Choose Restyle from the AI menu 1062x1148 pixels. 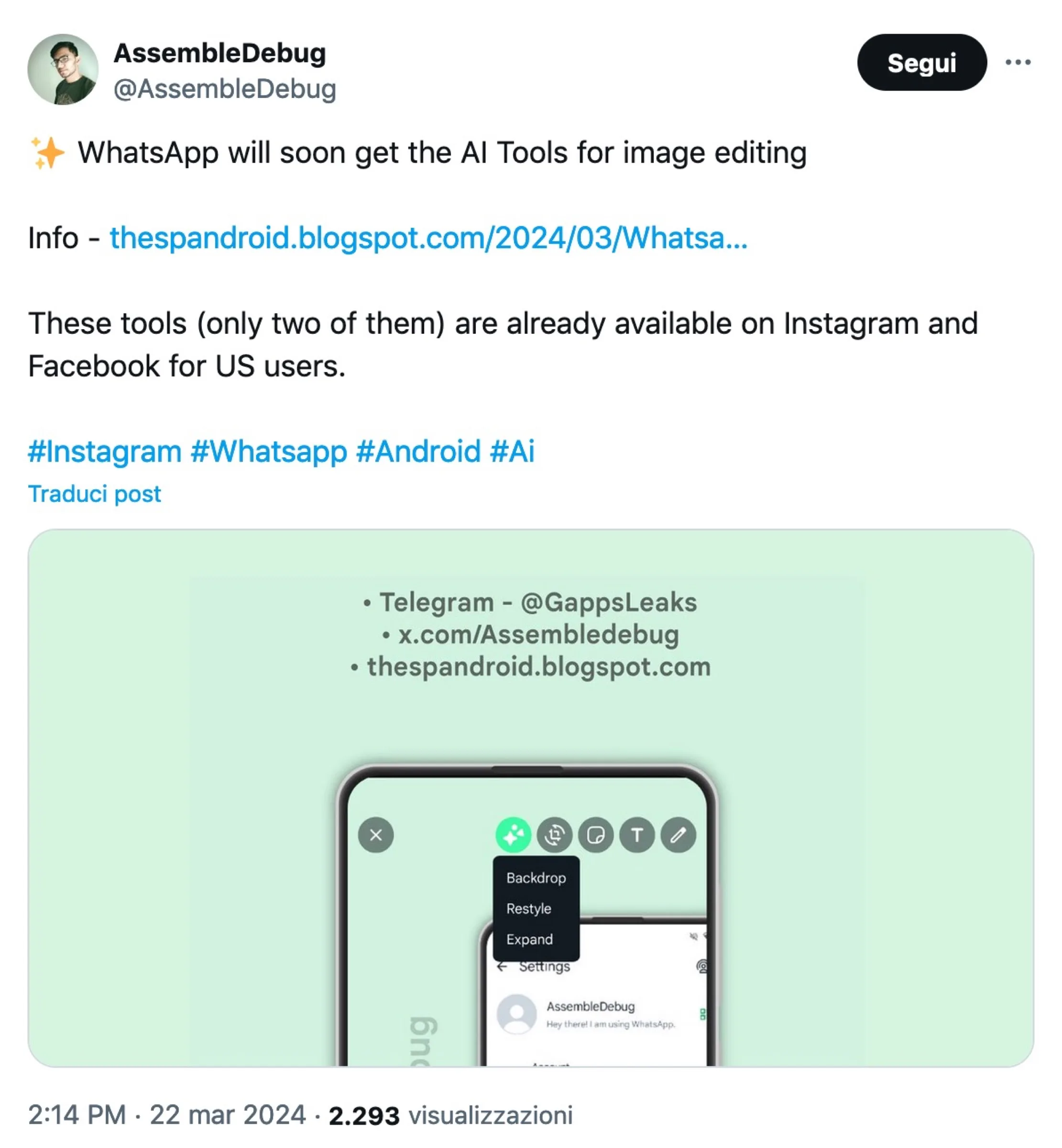[529, 908]
